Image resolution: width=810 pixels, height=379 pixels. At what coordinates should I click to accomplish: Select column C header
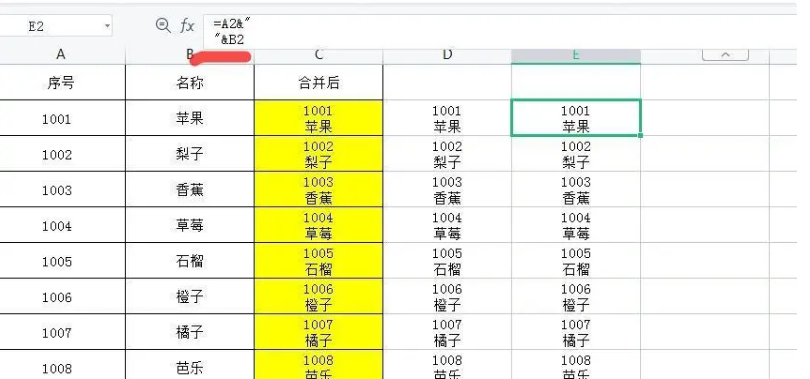[x=319, y=55]
